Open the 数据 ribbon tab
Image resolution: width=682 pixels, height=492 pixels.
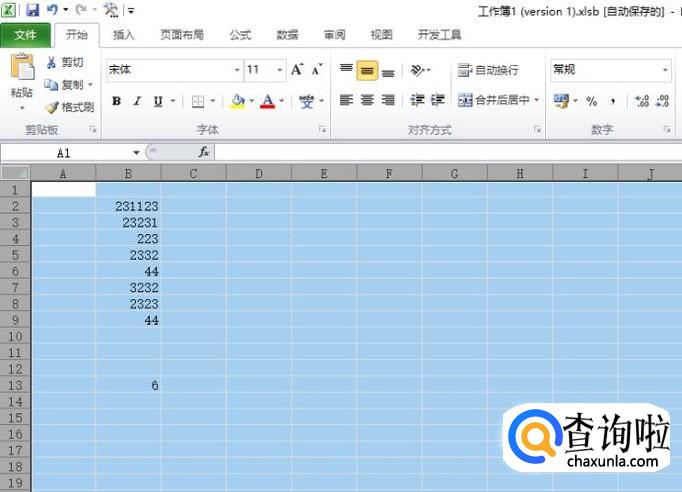(288, 35)
